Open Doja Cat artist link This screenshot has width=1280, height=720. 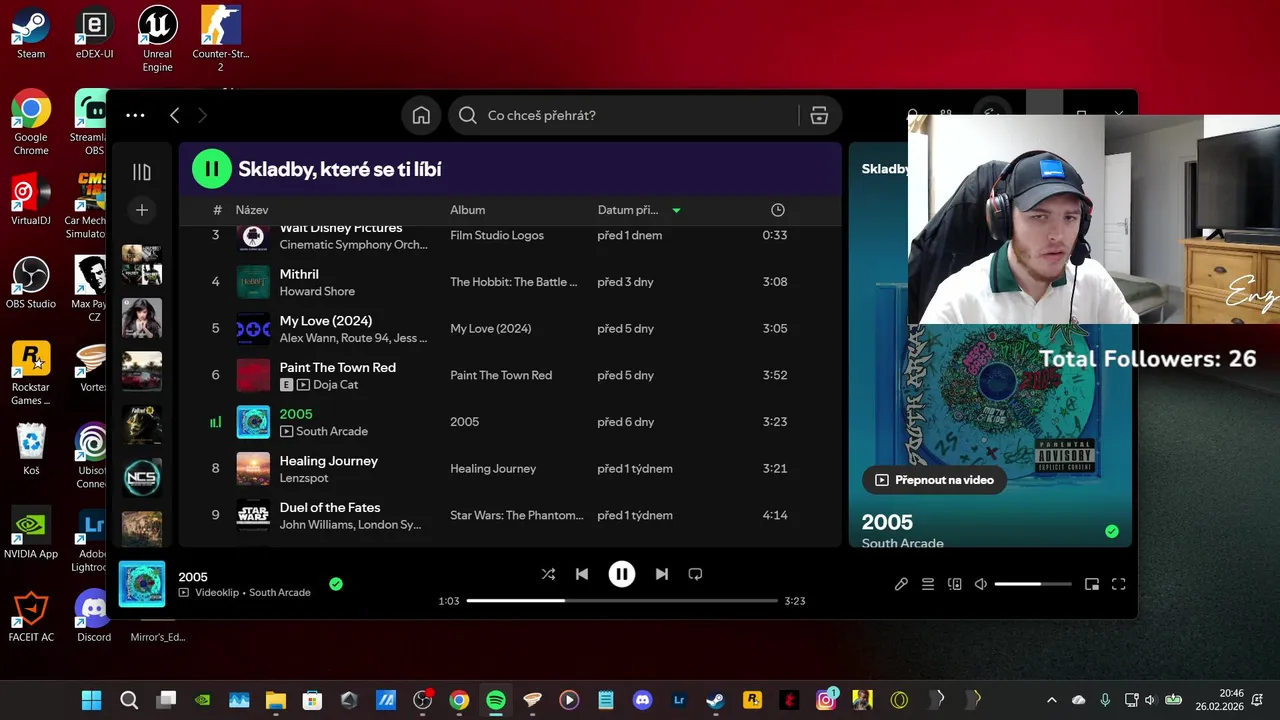336,385
